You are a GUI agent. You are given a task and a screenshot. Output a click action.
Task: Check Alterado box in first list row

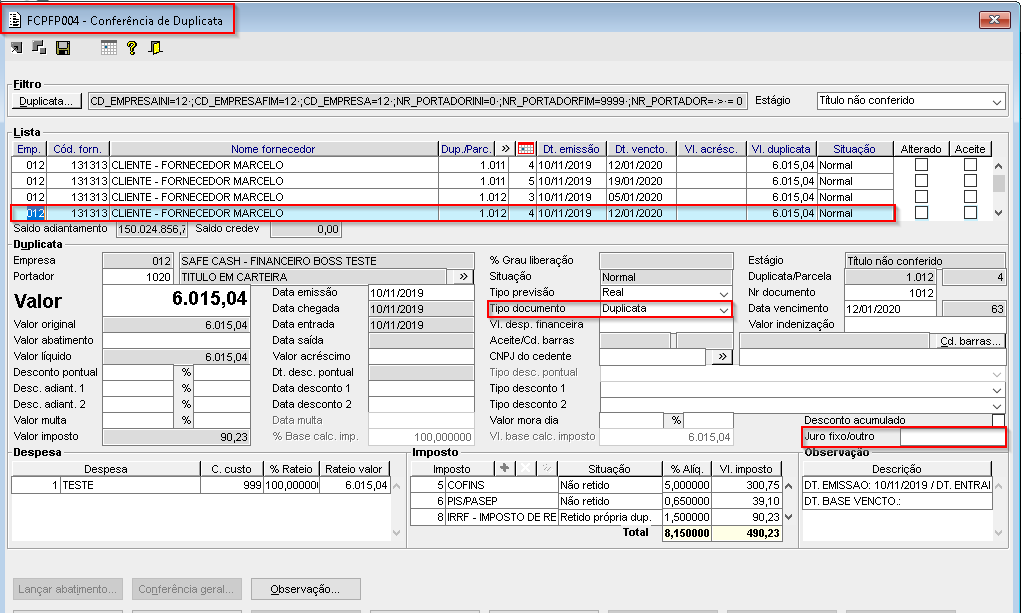(921, 165)
